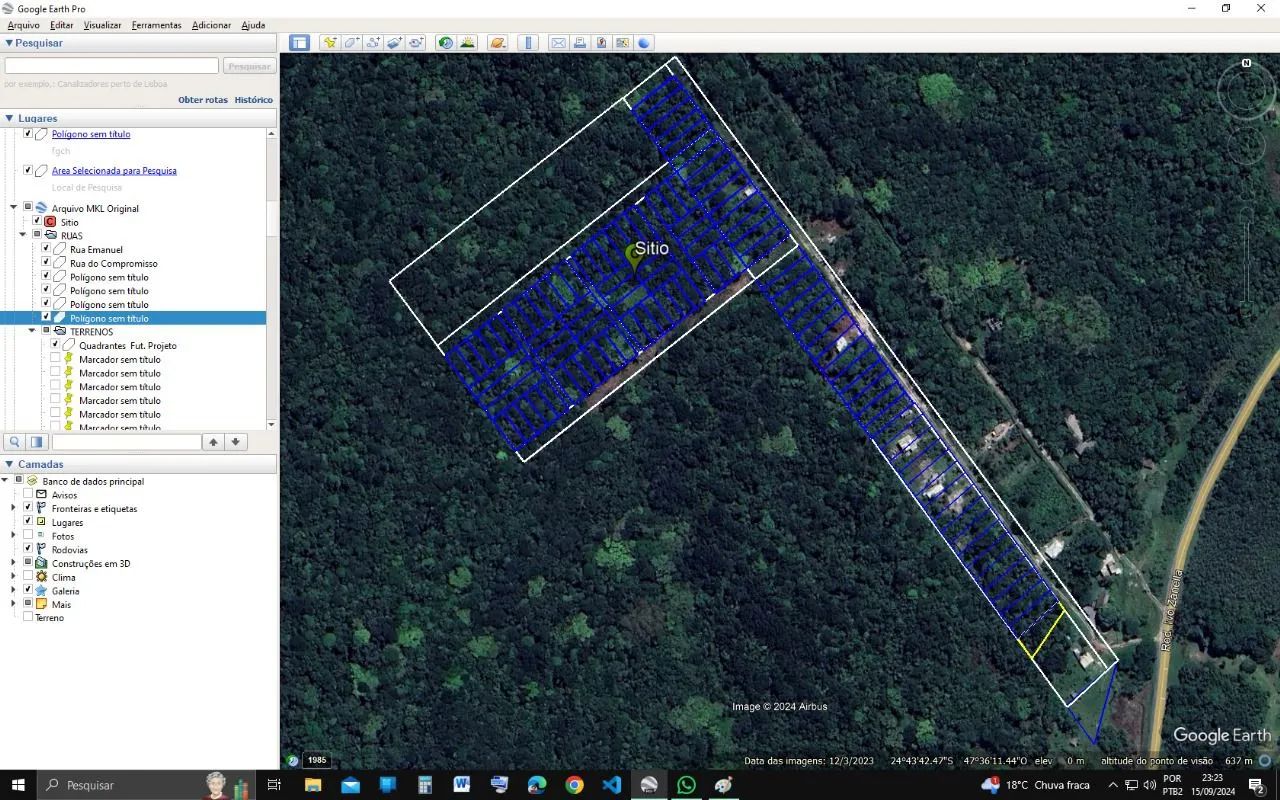Click the magnifier icon below Lugares list
1280x800 pixels.
coord(15,442)
